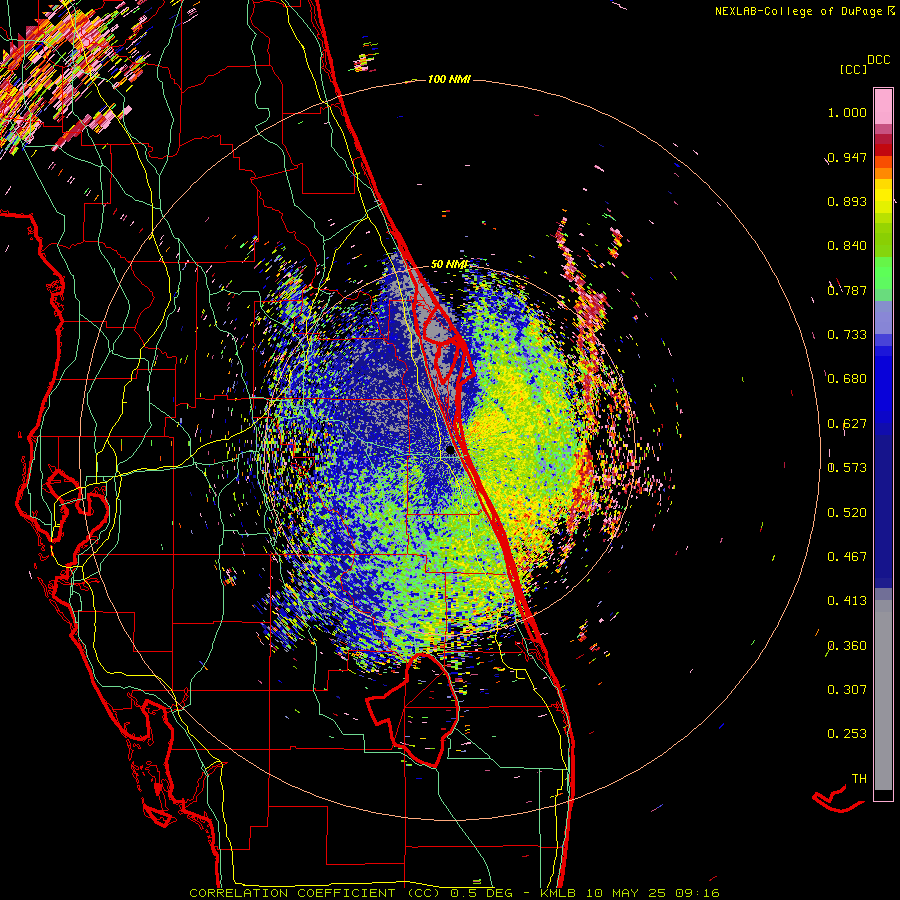Click the 0.680 legend value
Viewport: 900px width, 900px height.
[847, 379]
